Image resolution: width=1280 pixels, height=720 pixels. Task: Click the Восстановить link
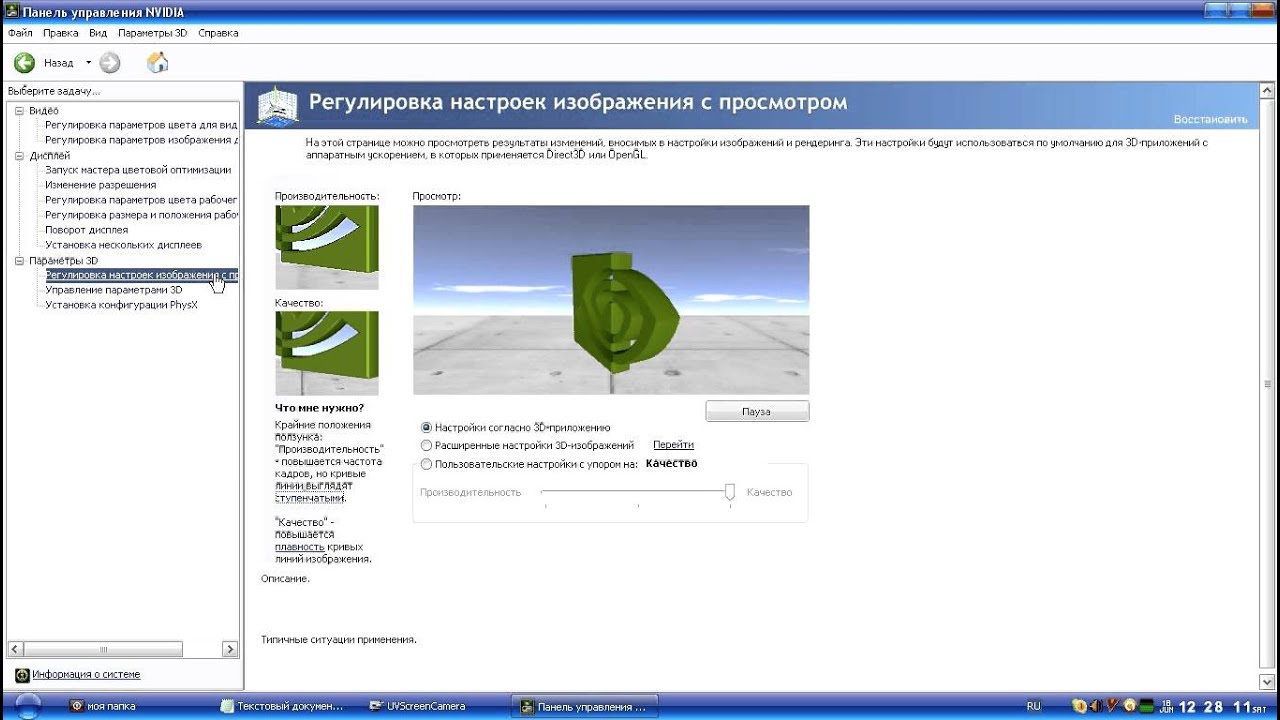click(1210, 119)
